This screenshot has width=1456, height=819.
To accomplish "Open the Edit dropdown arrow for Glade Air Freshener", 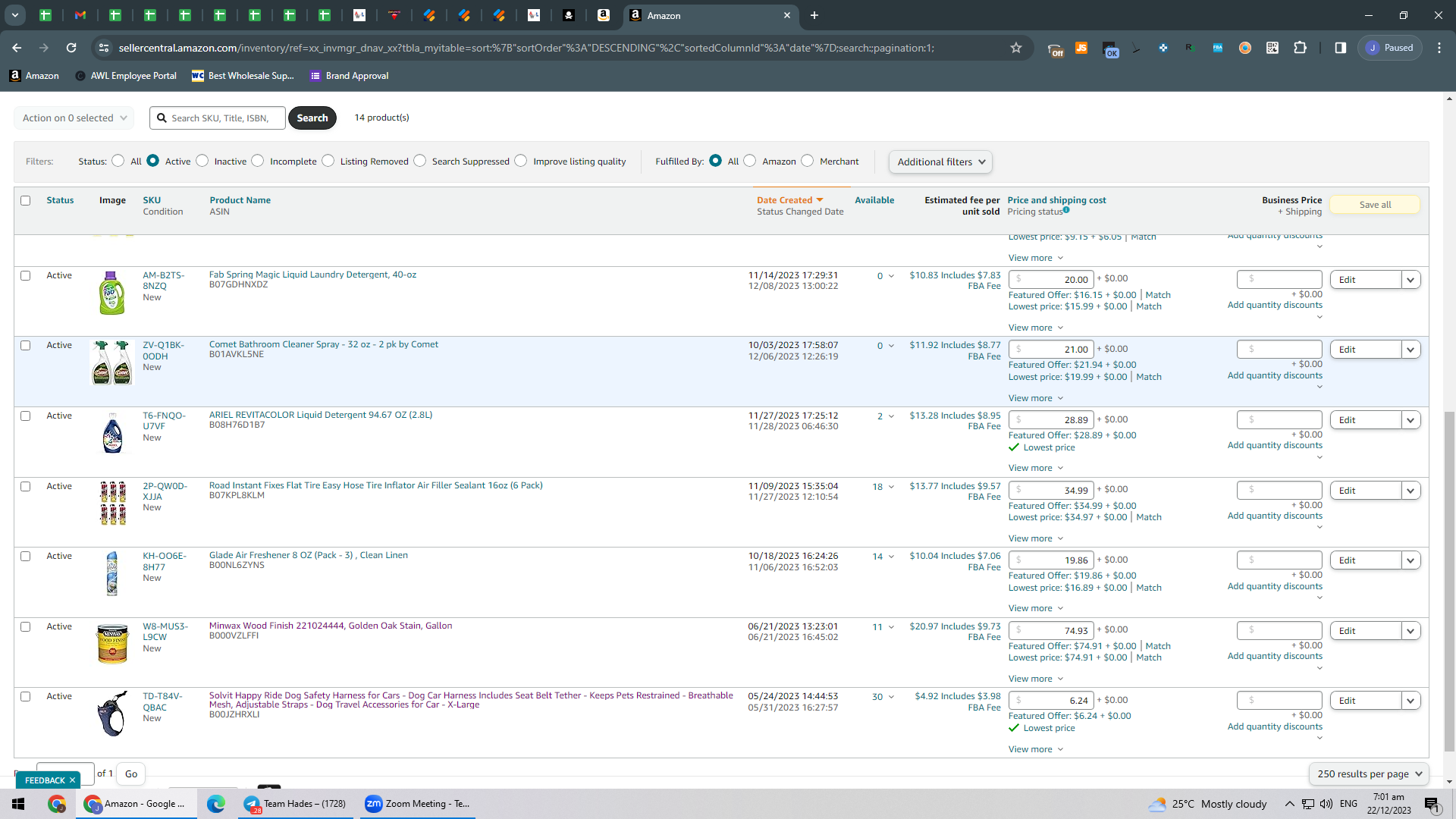I will tap(1410, 560).
